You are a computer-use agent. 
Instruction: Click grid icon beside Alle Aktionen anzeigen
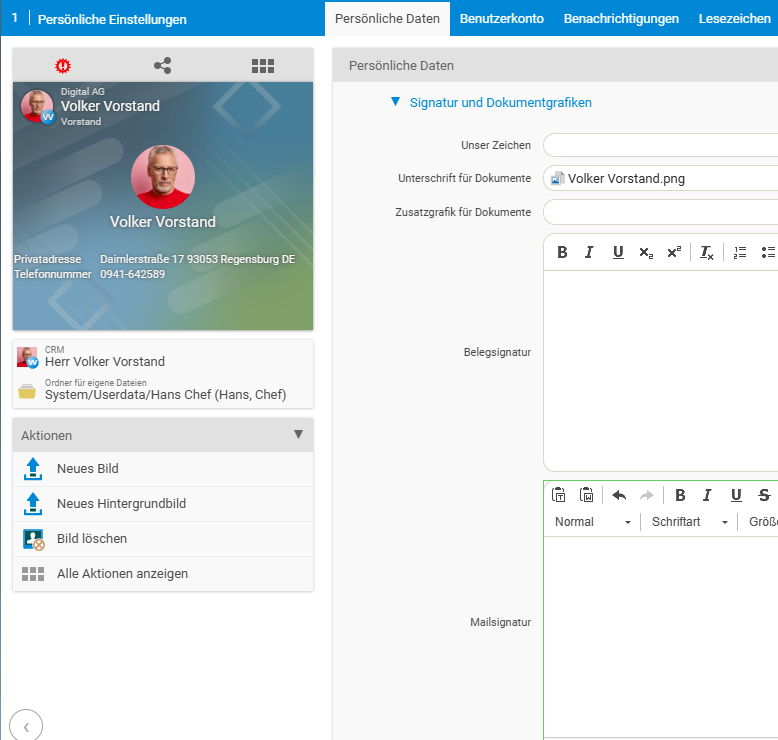coord(33,574)
